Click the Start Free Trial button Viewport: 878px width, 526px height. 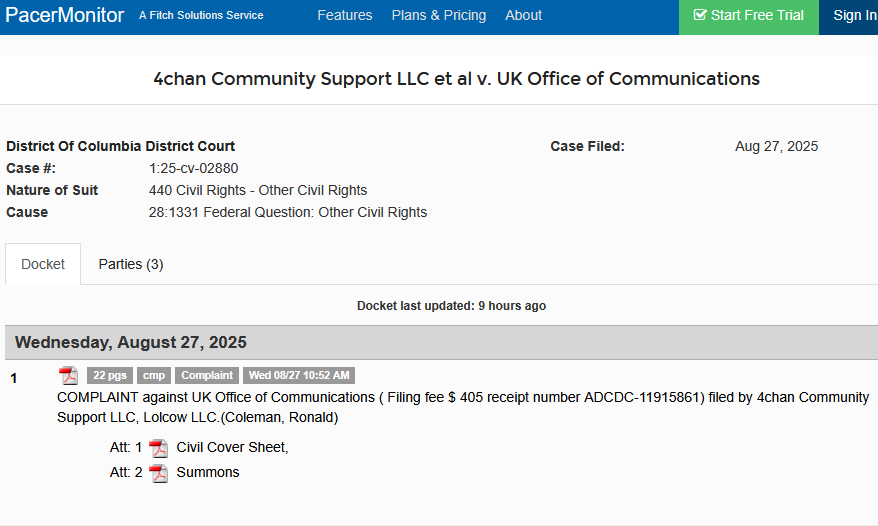(749, 17)
